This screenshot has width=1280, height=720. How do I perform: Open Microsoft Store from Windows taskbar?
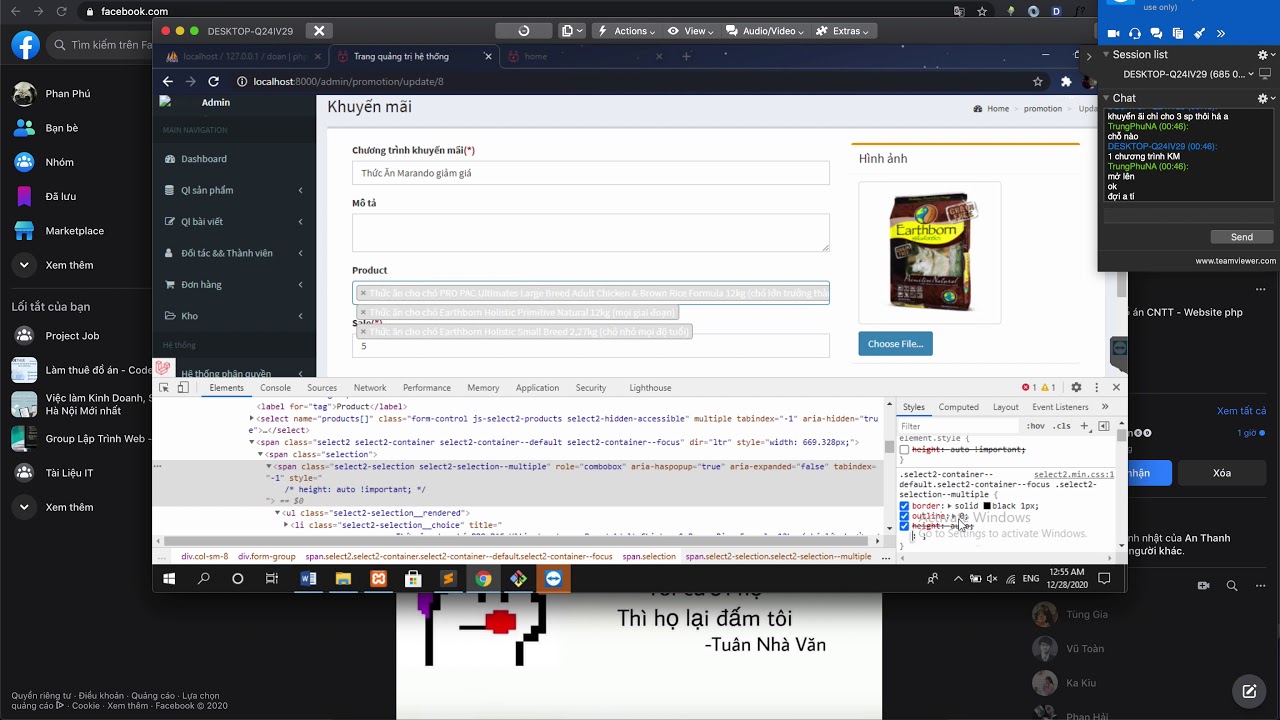[x=413, y=579]
